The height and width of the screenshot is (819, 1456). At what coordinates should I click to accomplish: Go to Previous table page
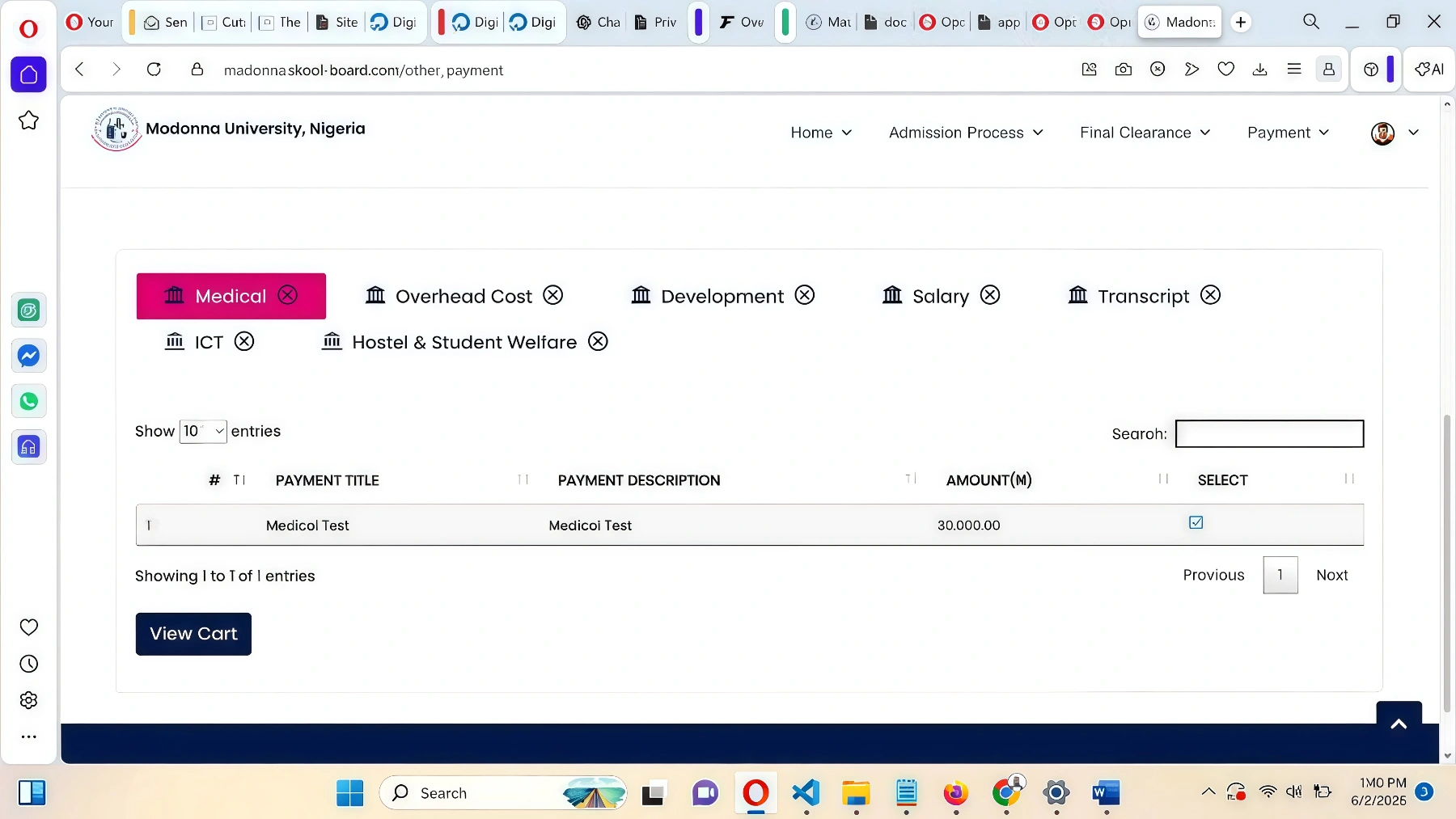(1213, 575)
